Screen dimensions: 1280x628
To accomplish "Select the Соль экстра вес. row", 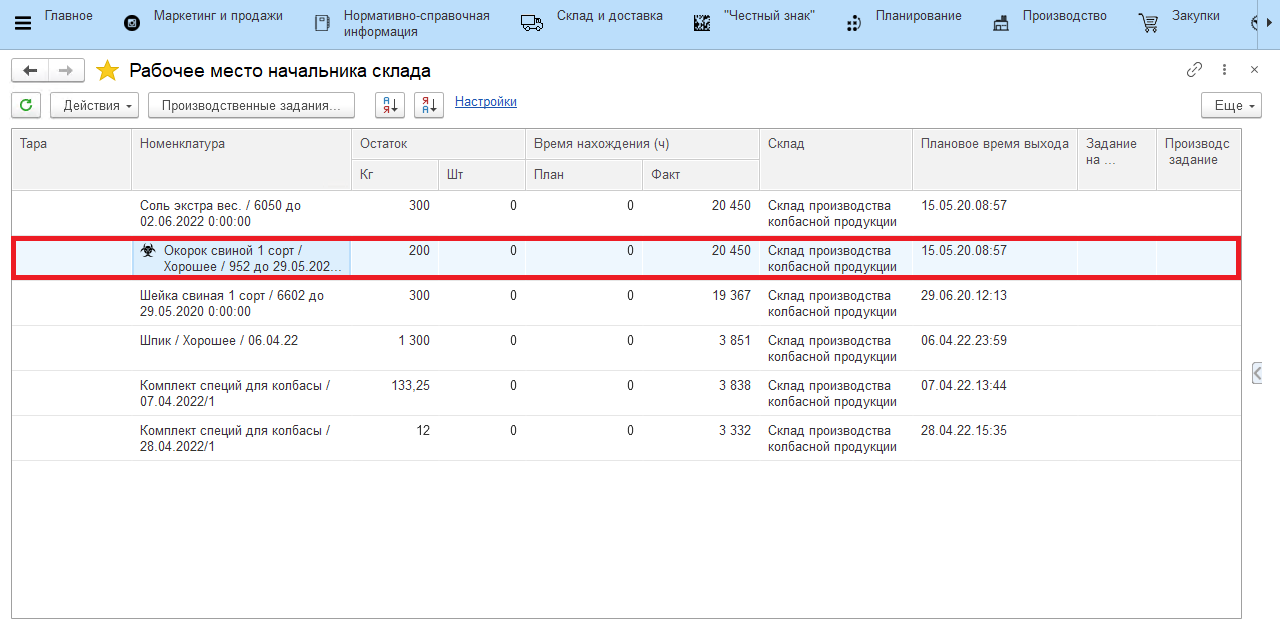I will coord(220,213).
